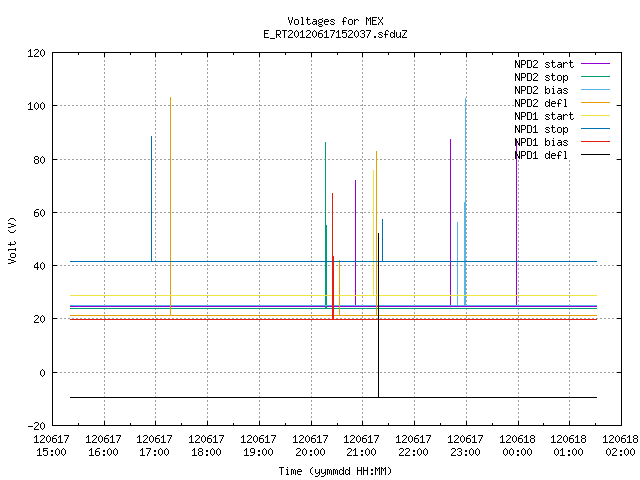
Task: Click the 'Volt (V)' y-axis label
Action: click(12, 240)
